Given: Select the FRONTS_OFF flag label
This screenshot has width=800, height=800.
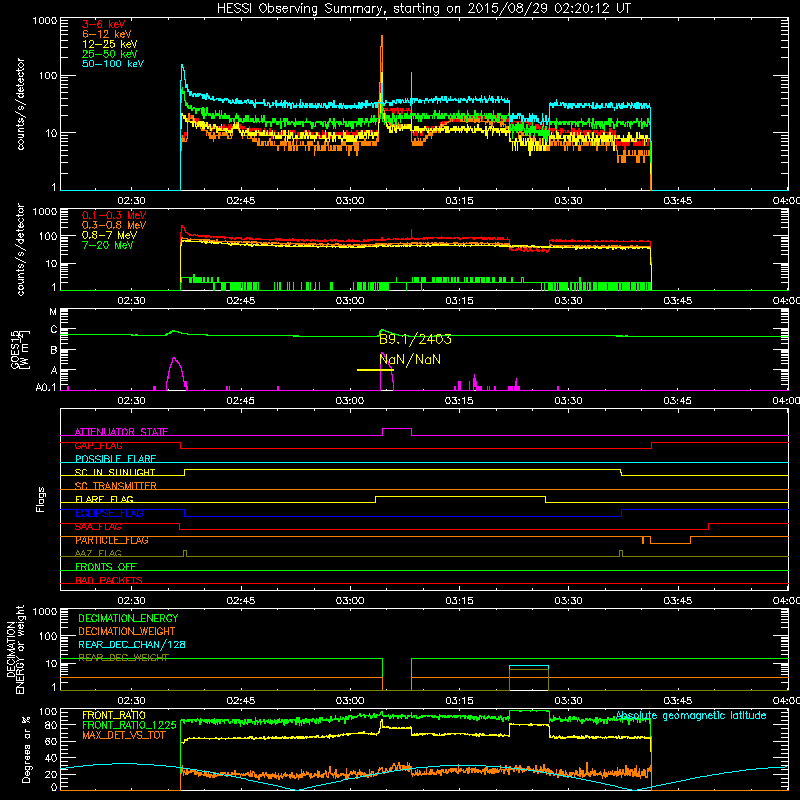Looking at the screenshot, I should [106, 567].
